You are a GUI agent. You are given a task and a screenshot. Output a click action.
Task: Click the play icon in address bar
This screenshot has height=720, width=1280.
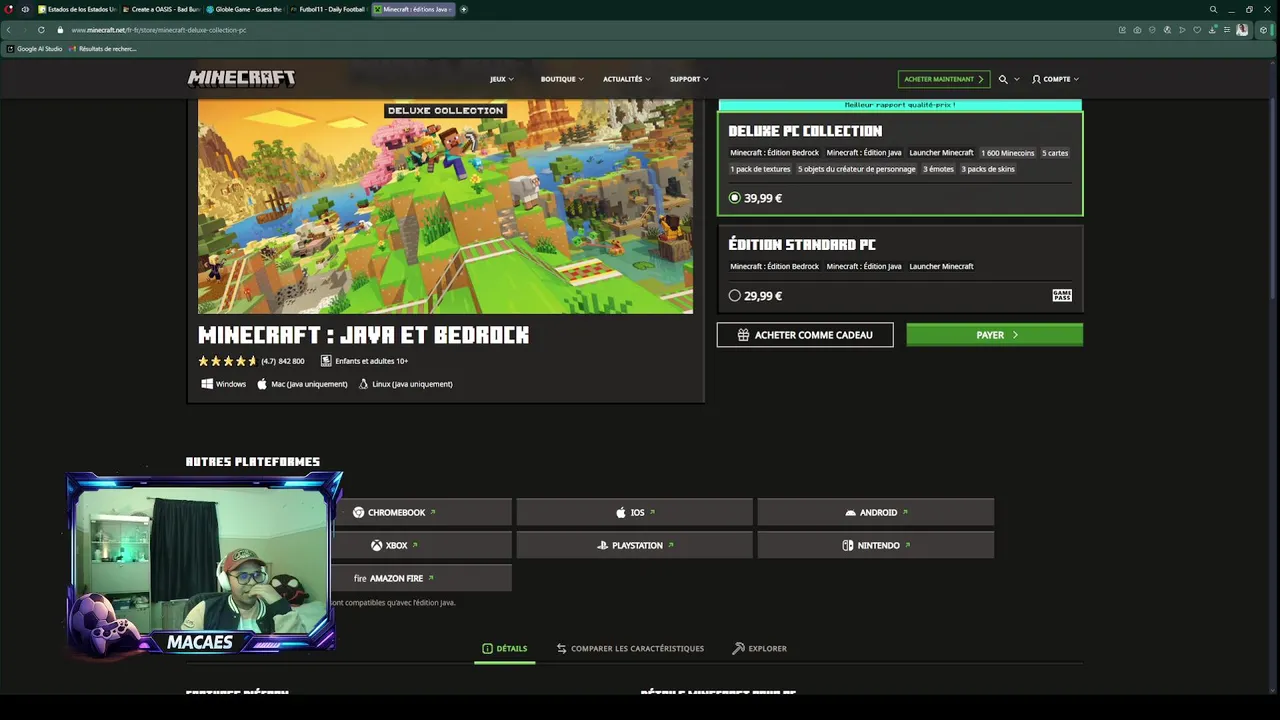[1182, 30]
